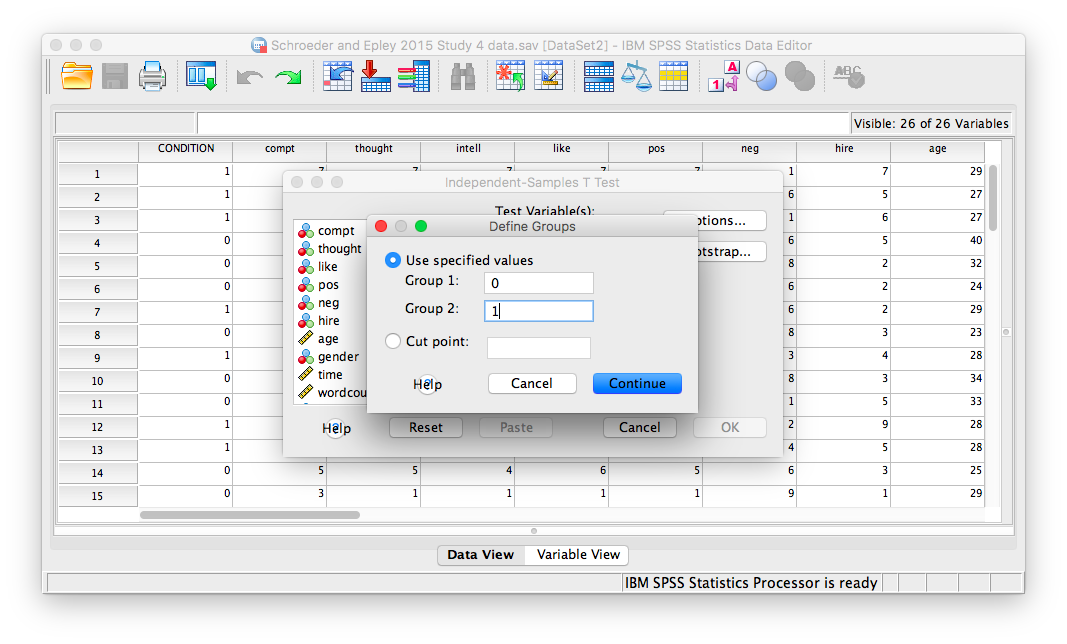Select the thought variable in the list
1067x644 pixels.
[340, 248]
